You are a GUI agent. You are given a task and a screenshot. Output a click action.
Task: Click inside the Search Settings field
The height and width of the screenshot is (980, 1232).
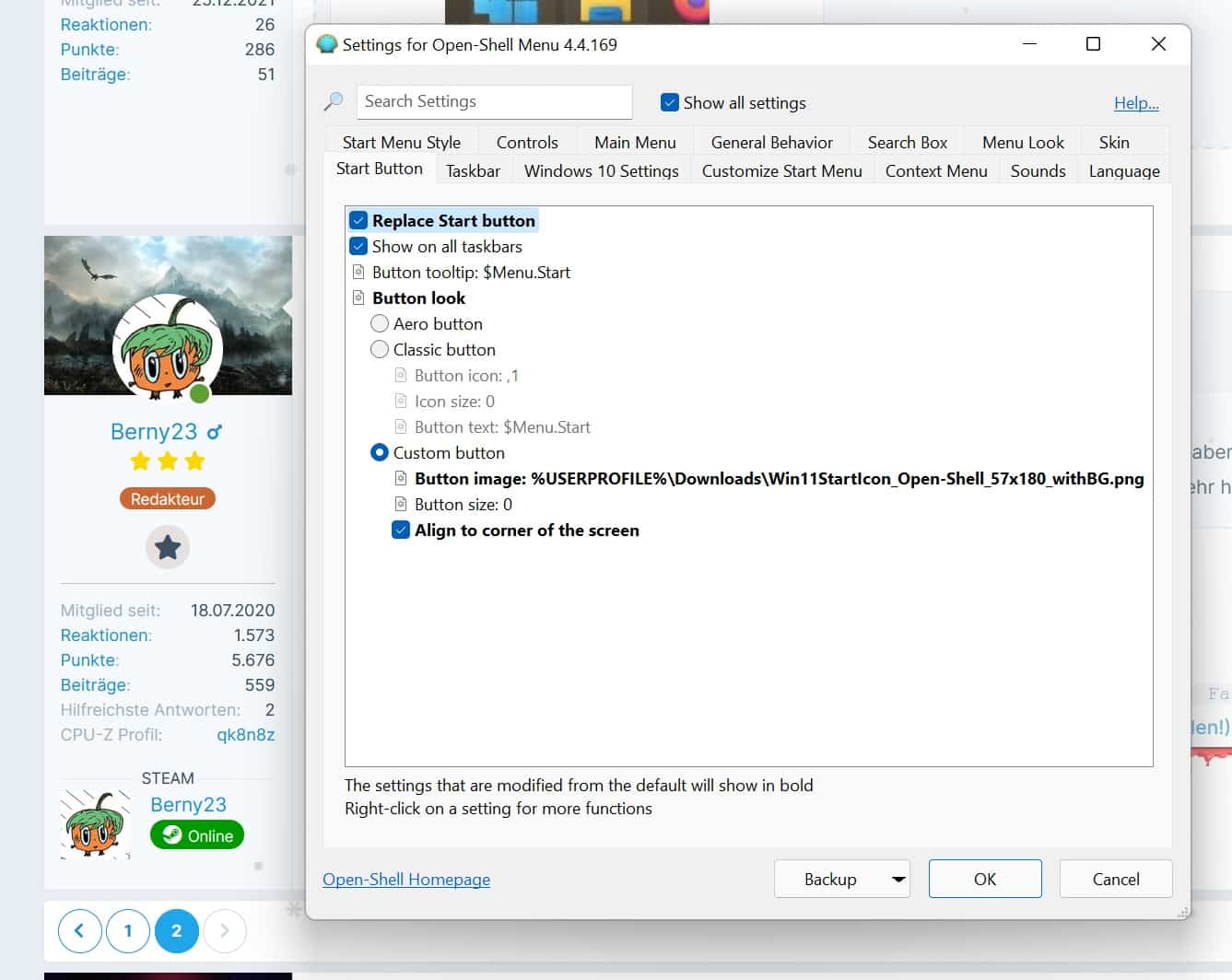coord(494,101)
